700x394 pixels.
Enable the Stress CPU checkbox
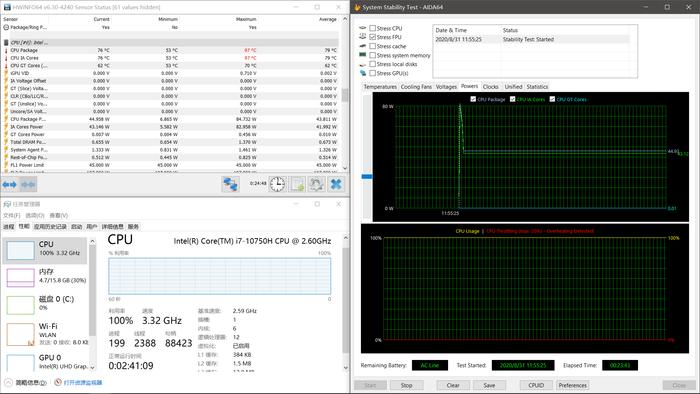pyautogui.click(x=372, y=28)
